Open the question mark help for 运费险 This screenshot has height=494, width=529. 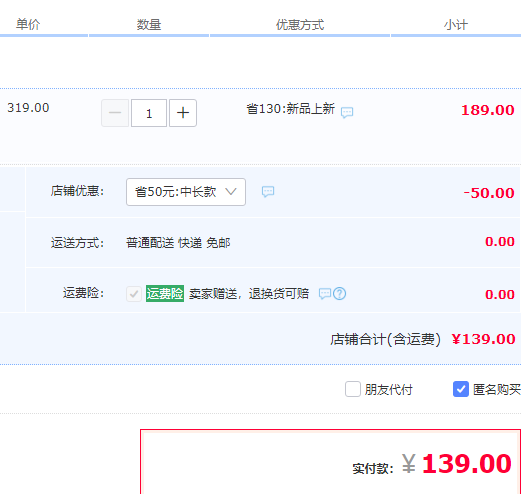[x=339, y=294]
